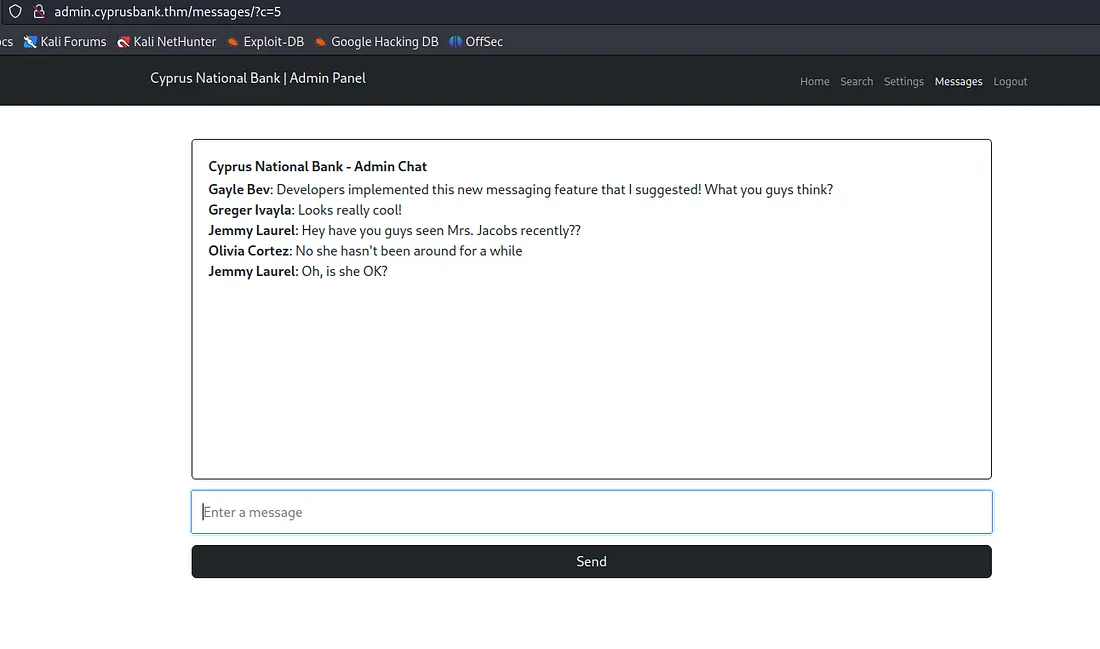Click the OffSec bookmark icon
Screen dimensions: 1100x649
click(453, 41)
